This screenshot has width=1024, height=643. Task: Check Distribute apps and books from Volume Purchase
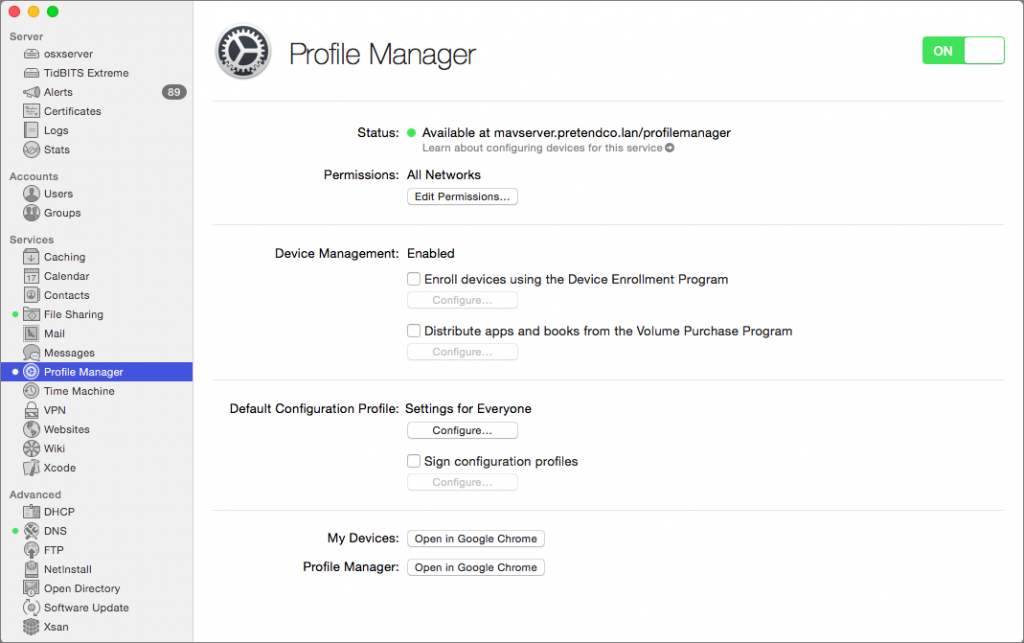[413, 331]
